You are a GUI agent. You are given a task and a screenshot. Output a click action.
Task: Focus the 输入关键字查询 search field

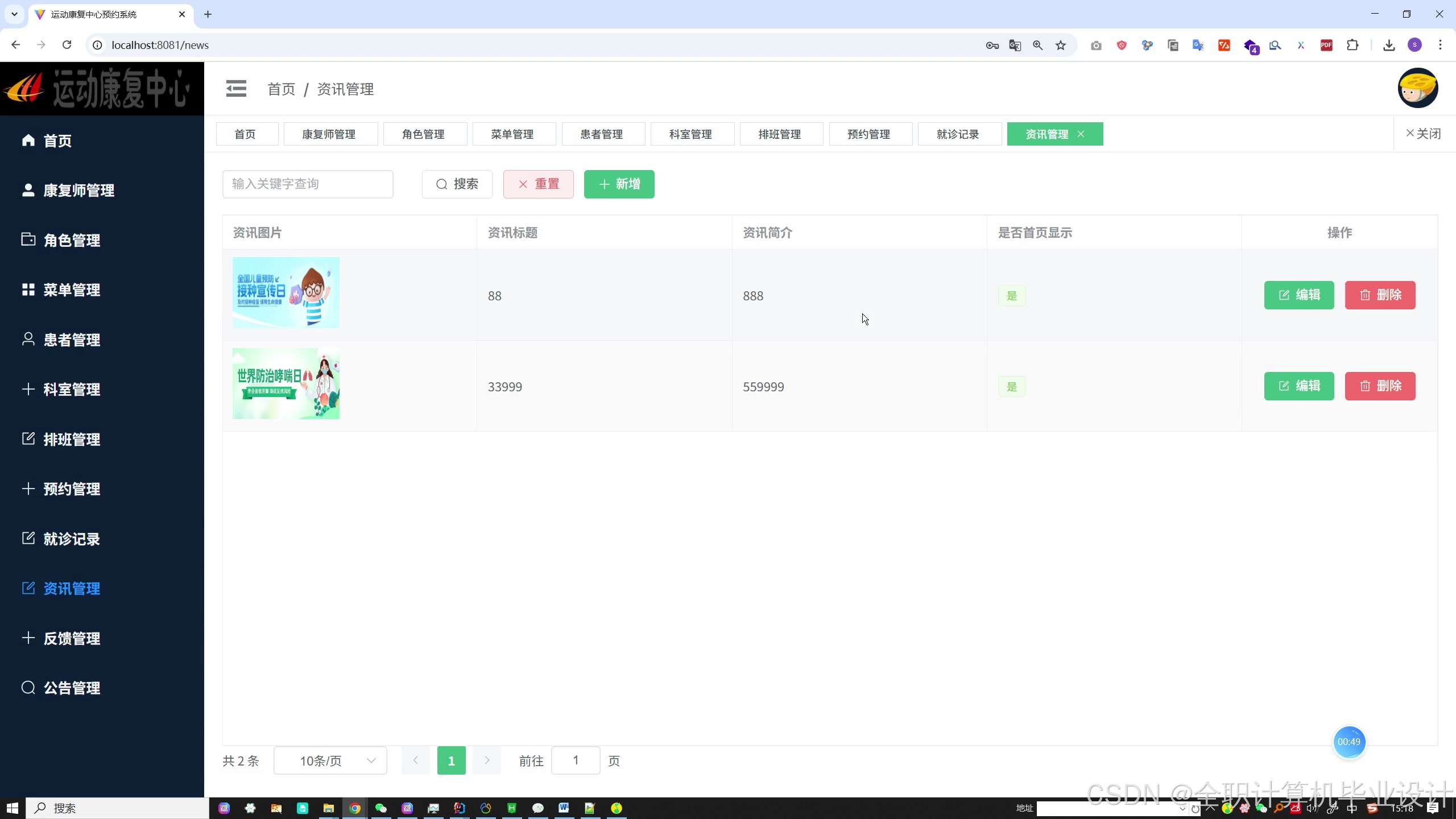(x=307, y=184)
